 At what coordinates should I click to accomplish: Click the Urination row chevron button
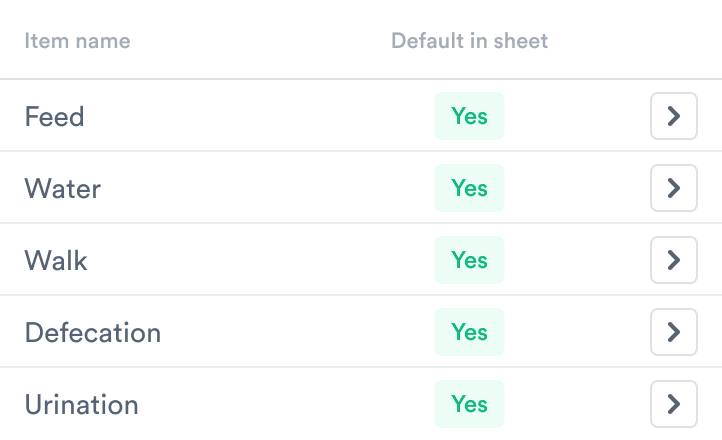pos(673,404)
